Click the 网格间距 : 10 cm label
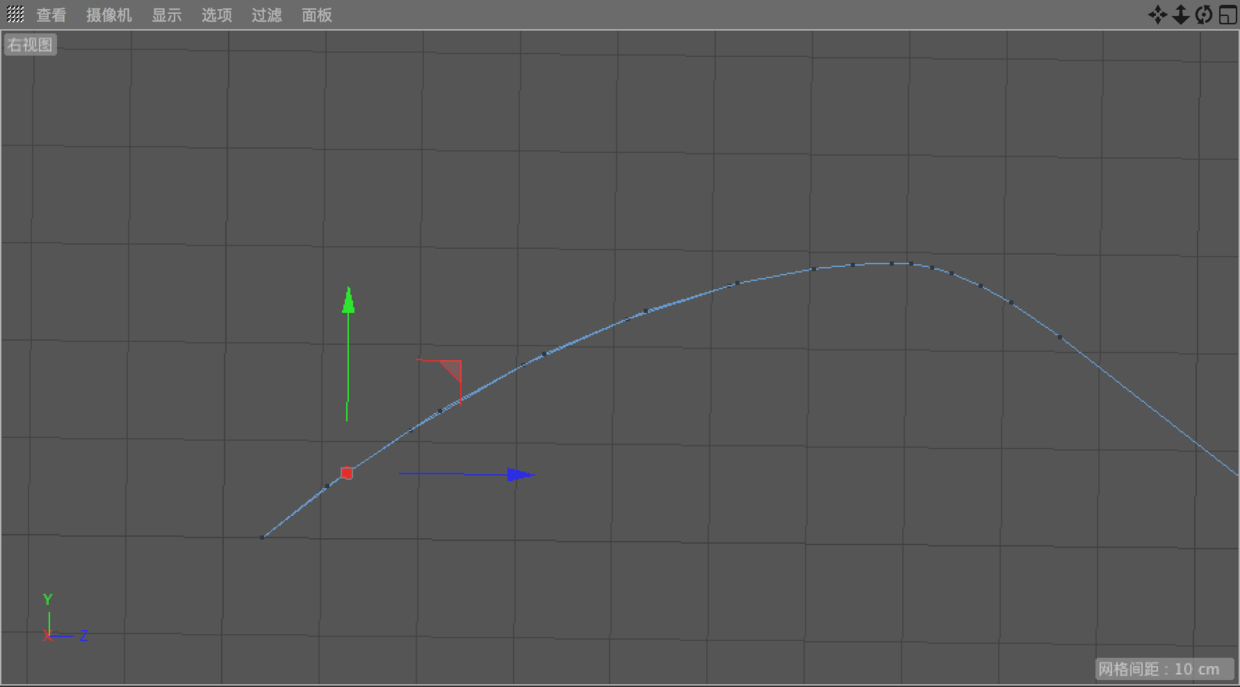The height and width of the screenshot is (687, 1240). (1163, 669)
